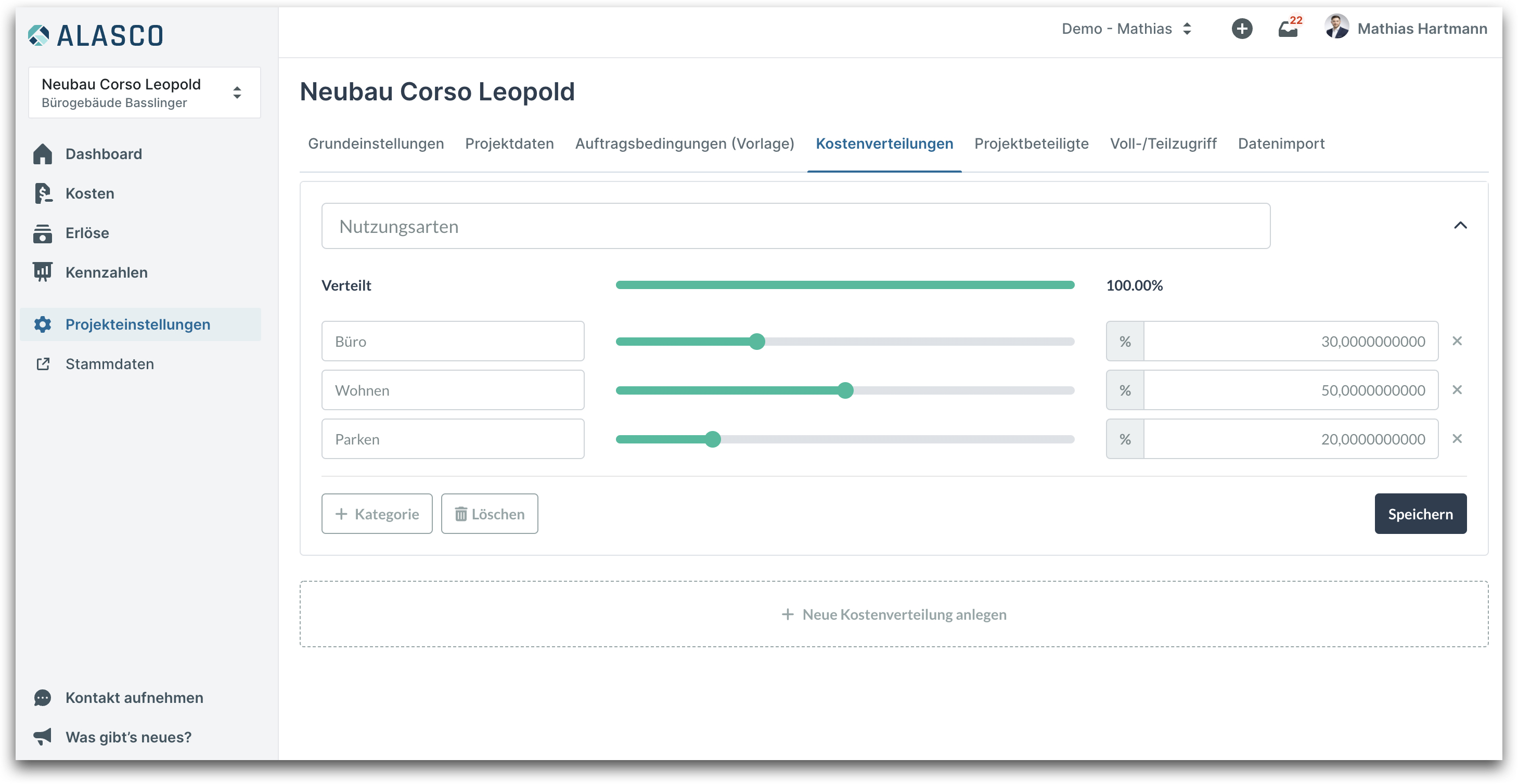Click the Wohnen percentage slider handle
This screenshot has height=784, width=1518.
click(x=845, y=390)
